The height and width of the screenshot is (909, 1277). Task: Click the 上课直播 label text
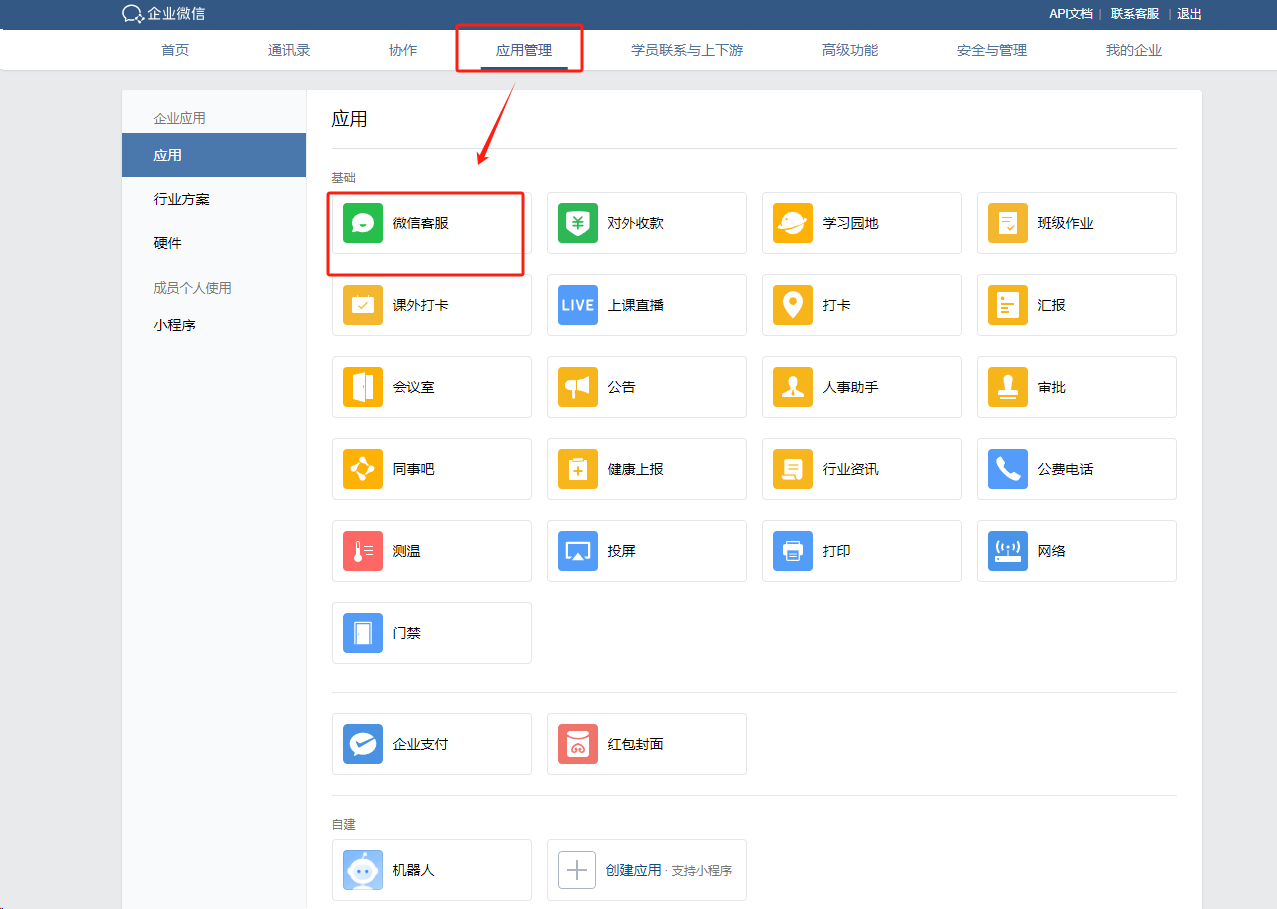(x=636, y=305)
